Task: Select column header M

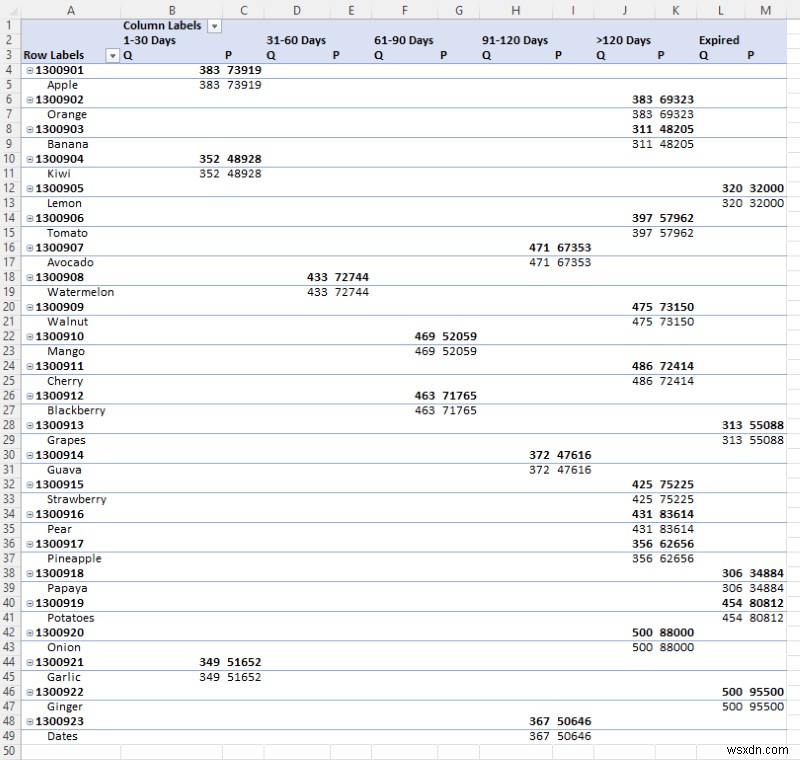Action: click(x=766, y=10)
